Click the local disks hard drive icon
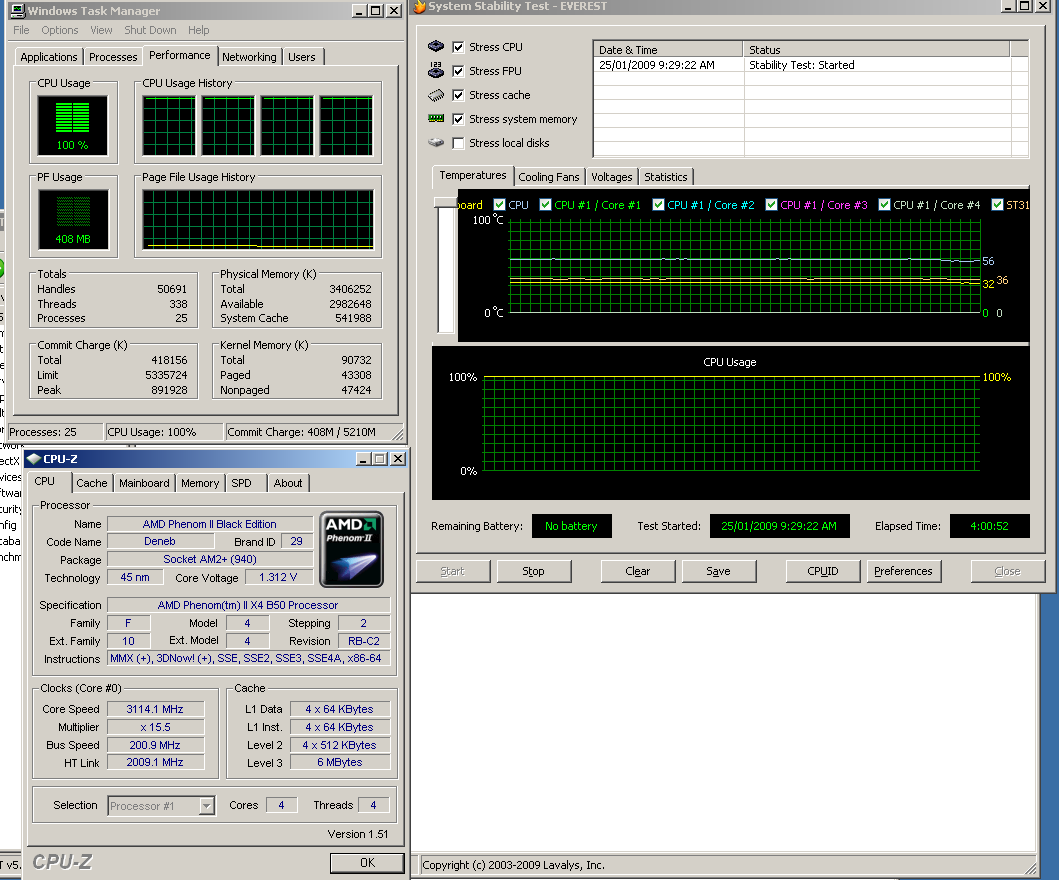The height and width of the screenshot is (880, 1059). click(436, 143)
